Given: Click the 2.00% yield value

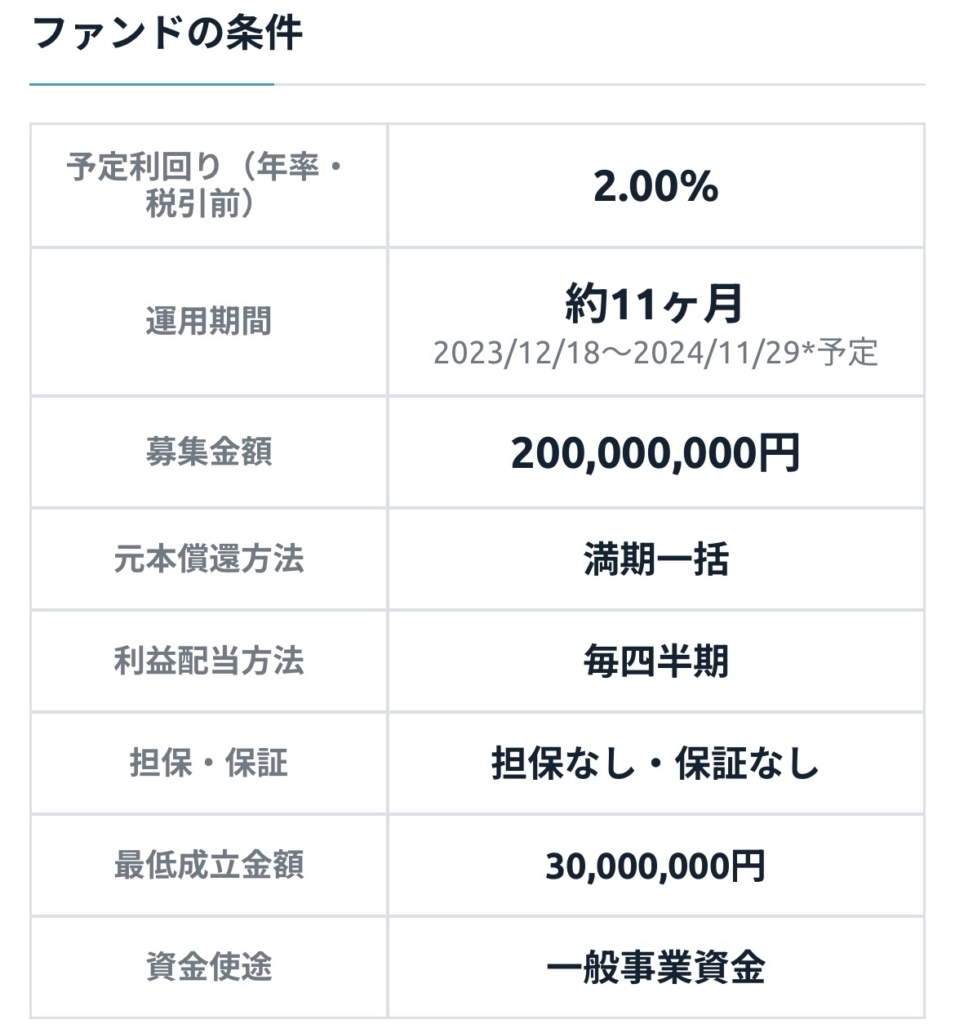Looking at the screenshot, I should coord(655,187).
